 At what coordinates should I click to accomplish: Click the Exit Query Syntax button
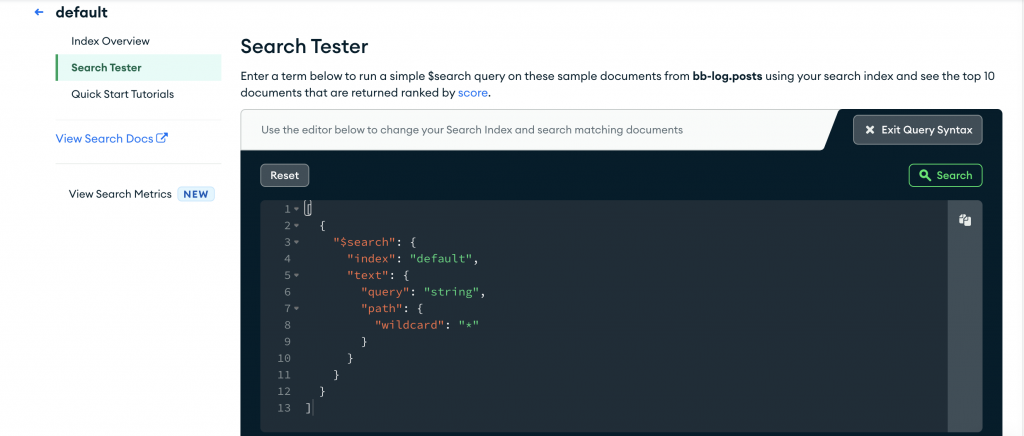[x=918, y=130]
